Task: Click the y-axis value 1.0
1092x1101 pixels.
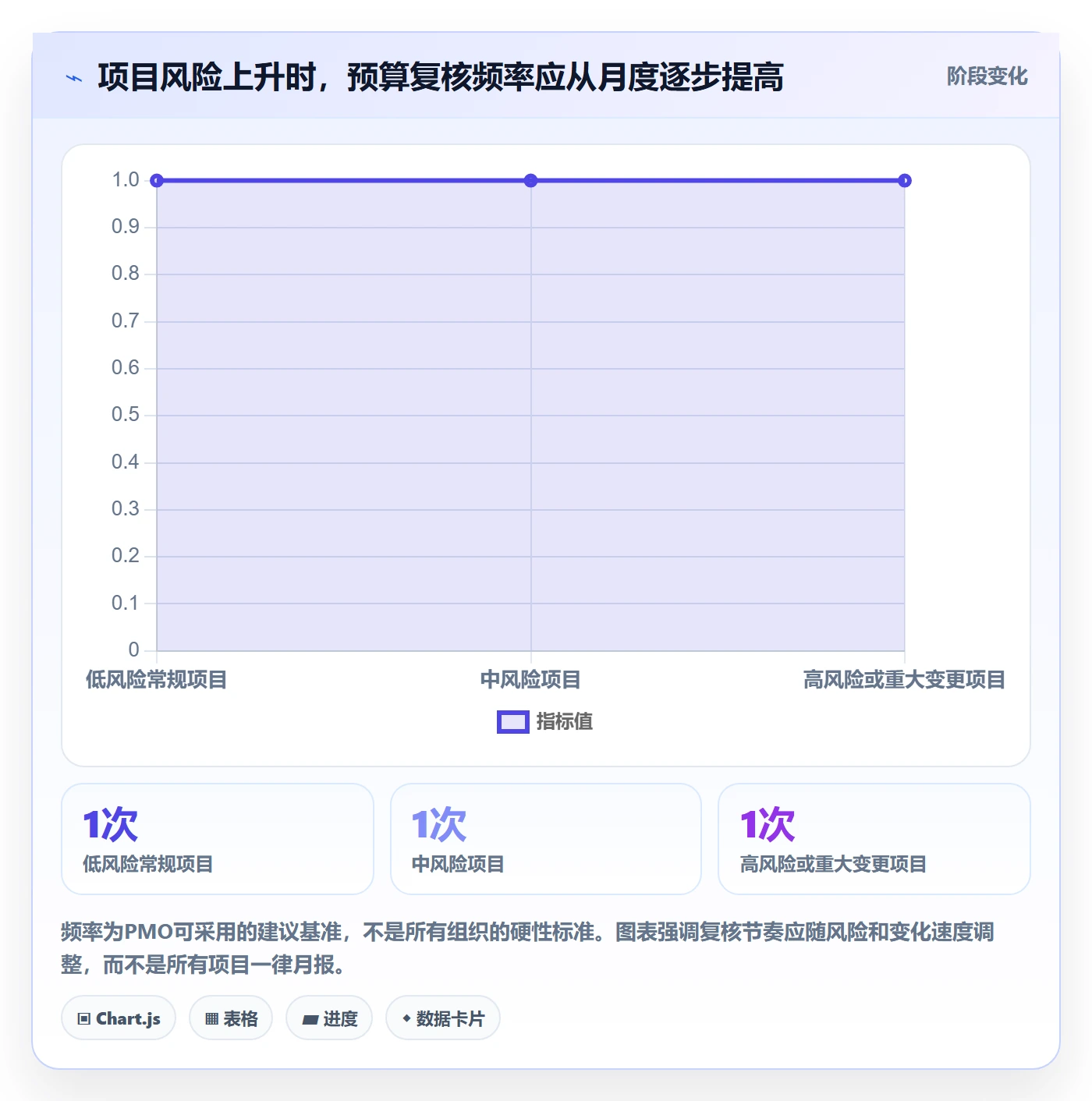Action: tap(126, 180)
